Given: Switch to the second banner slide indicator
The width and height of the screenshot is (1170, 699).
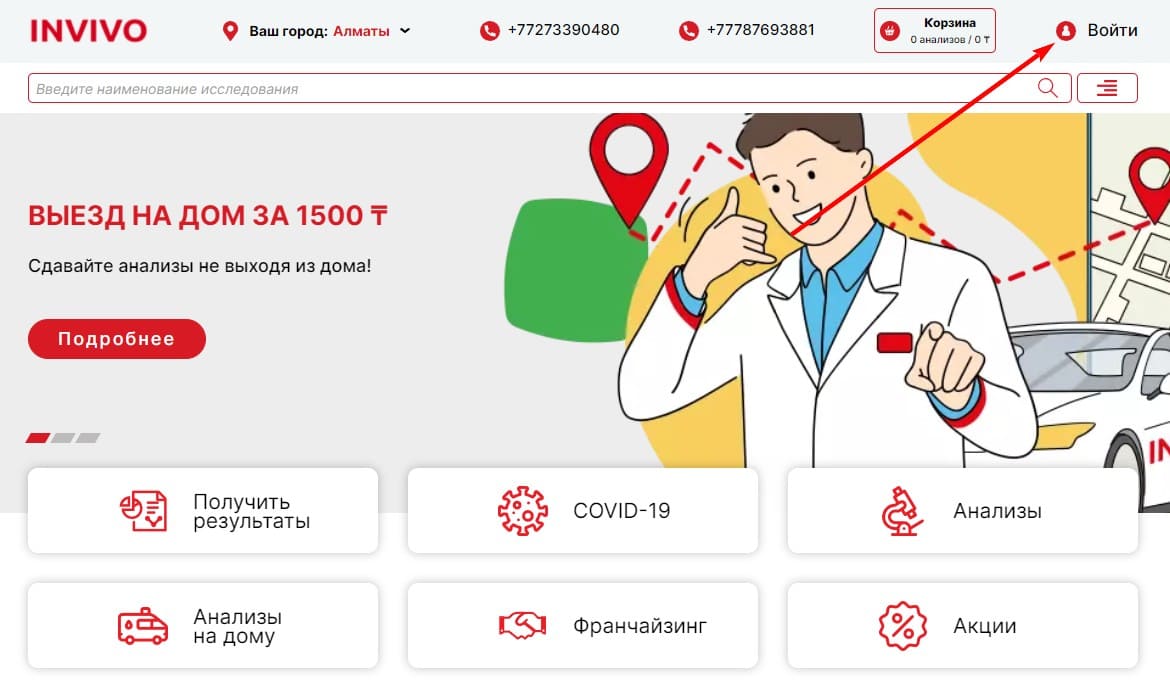Looking at the screenshot, I should (63, 438).
